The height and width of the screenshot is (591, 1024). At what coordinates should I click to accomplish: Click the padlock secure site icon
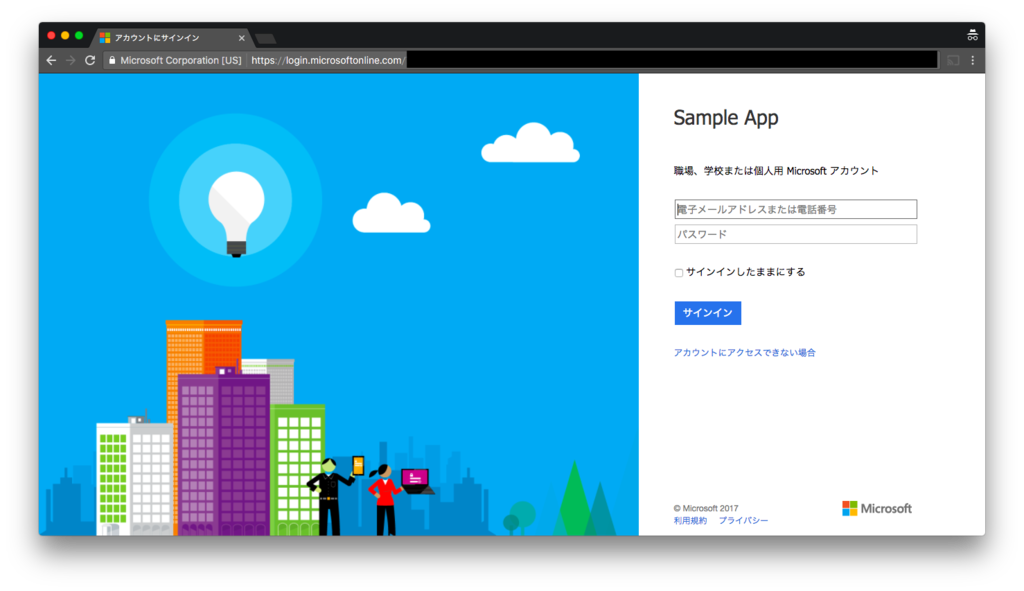[x=112, y=60]
